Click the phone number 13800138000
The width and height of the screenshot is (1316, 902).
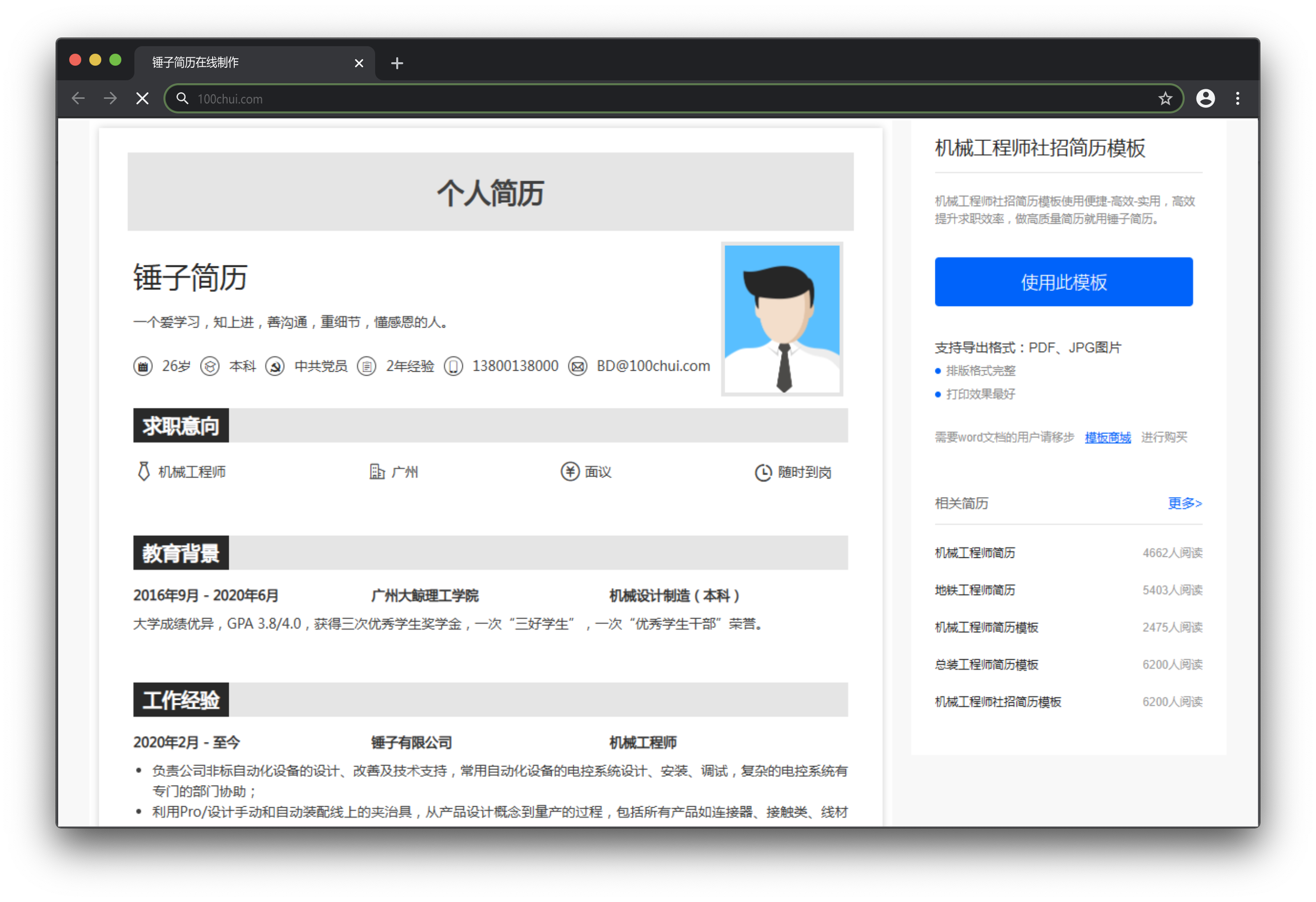(x=515, y=367)
